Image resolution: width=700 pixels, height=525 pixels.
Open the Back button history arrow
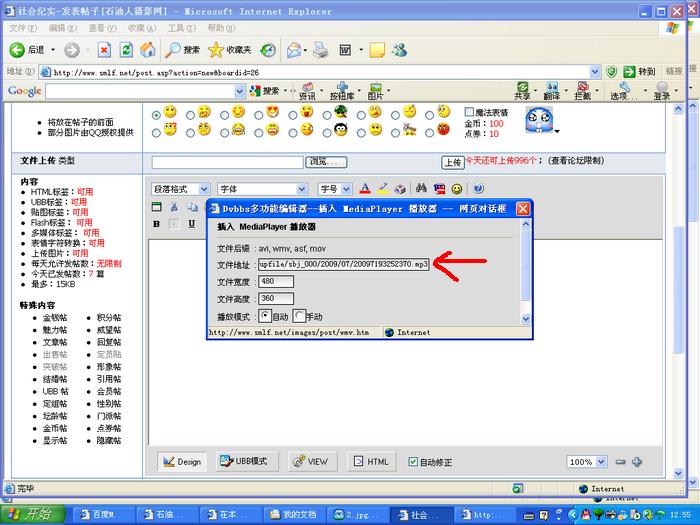point(53,50)
